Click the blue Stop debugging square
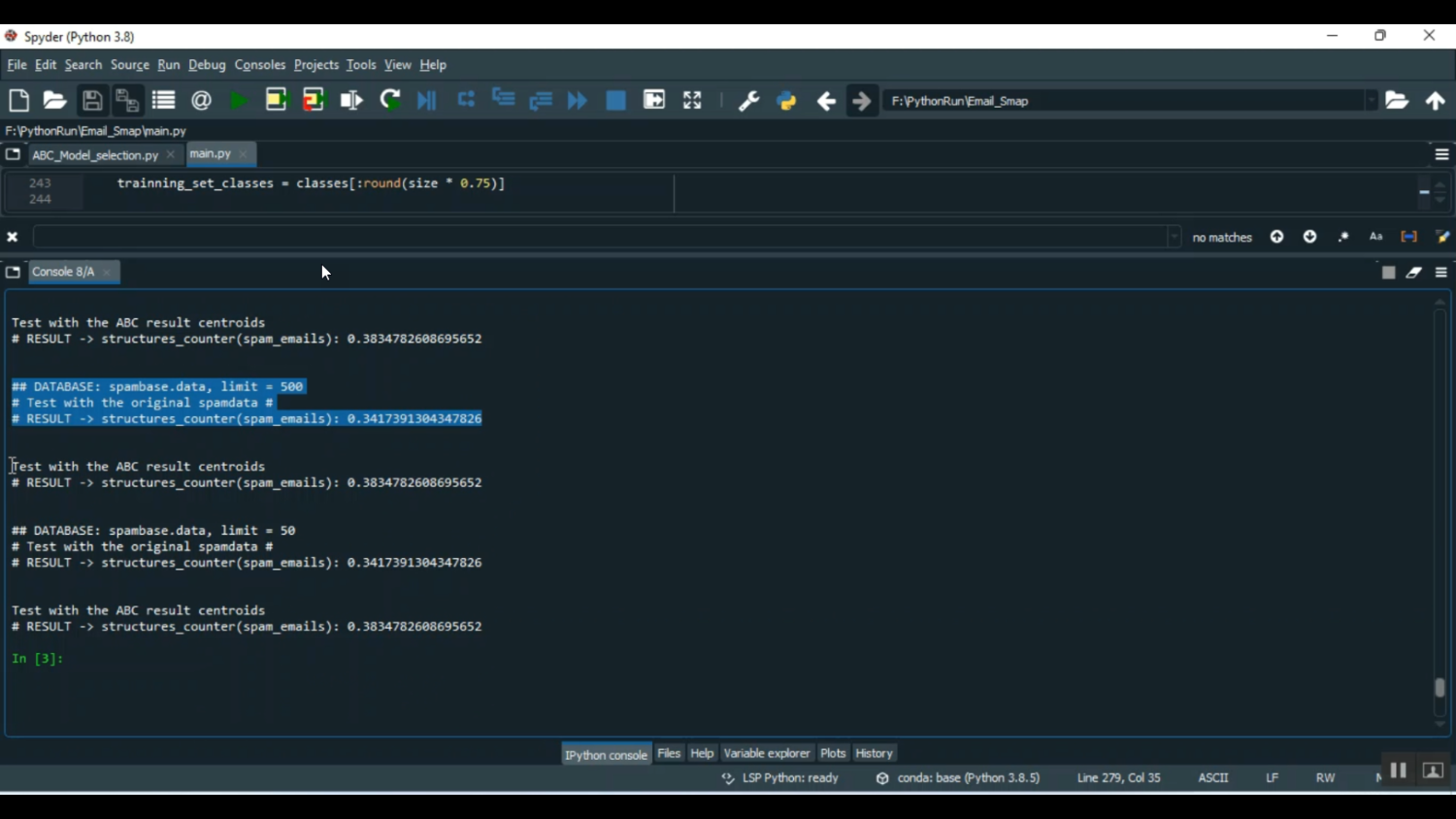 [x=615, y=101]
